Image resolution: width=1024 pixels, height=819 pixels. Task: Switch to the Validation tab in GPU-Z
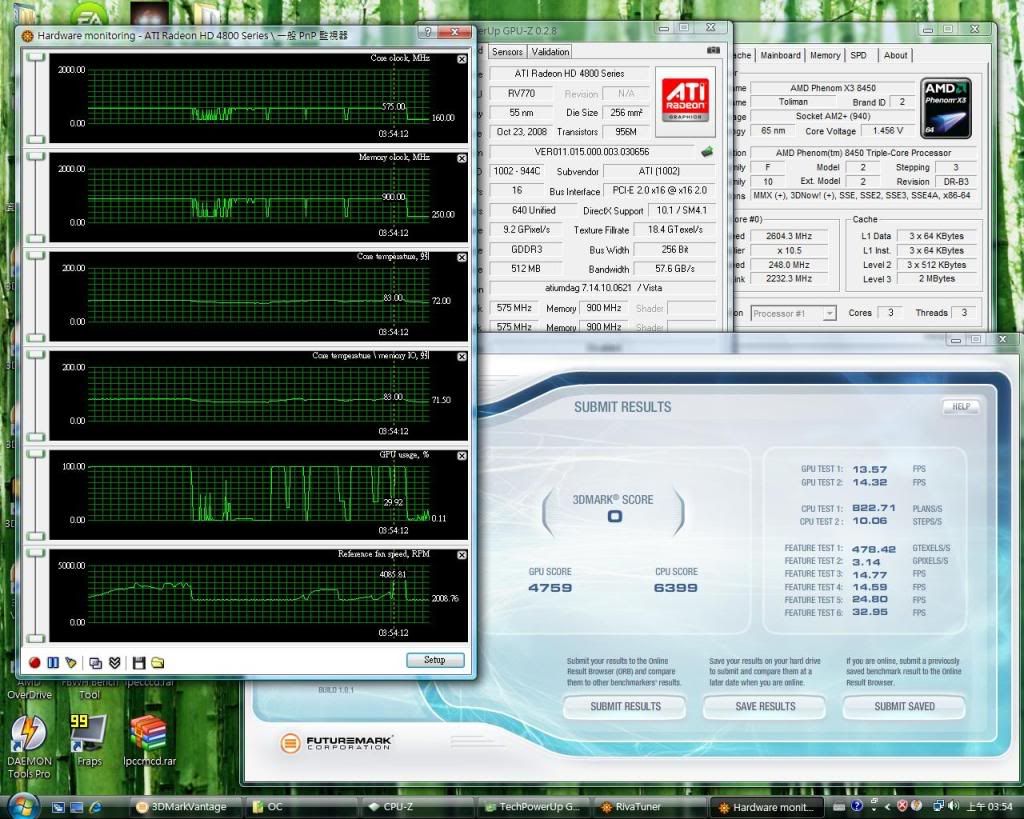[x=550, y=52]
